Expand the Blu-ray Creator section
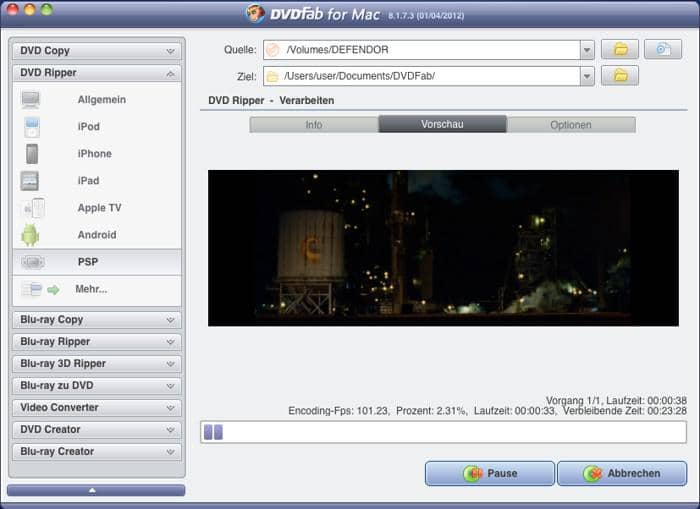This screenshot has width=700, height=509. click(x=97, y=451)
